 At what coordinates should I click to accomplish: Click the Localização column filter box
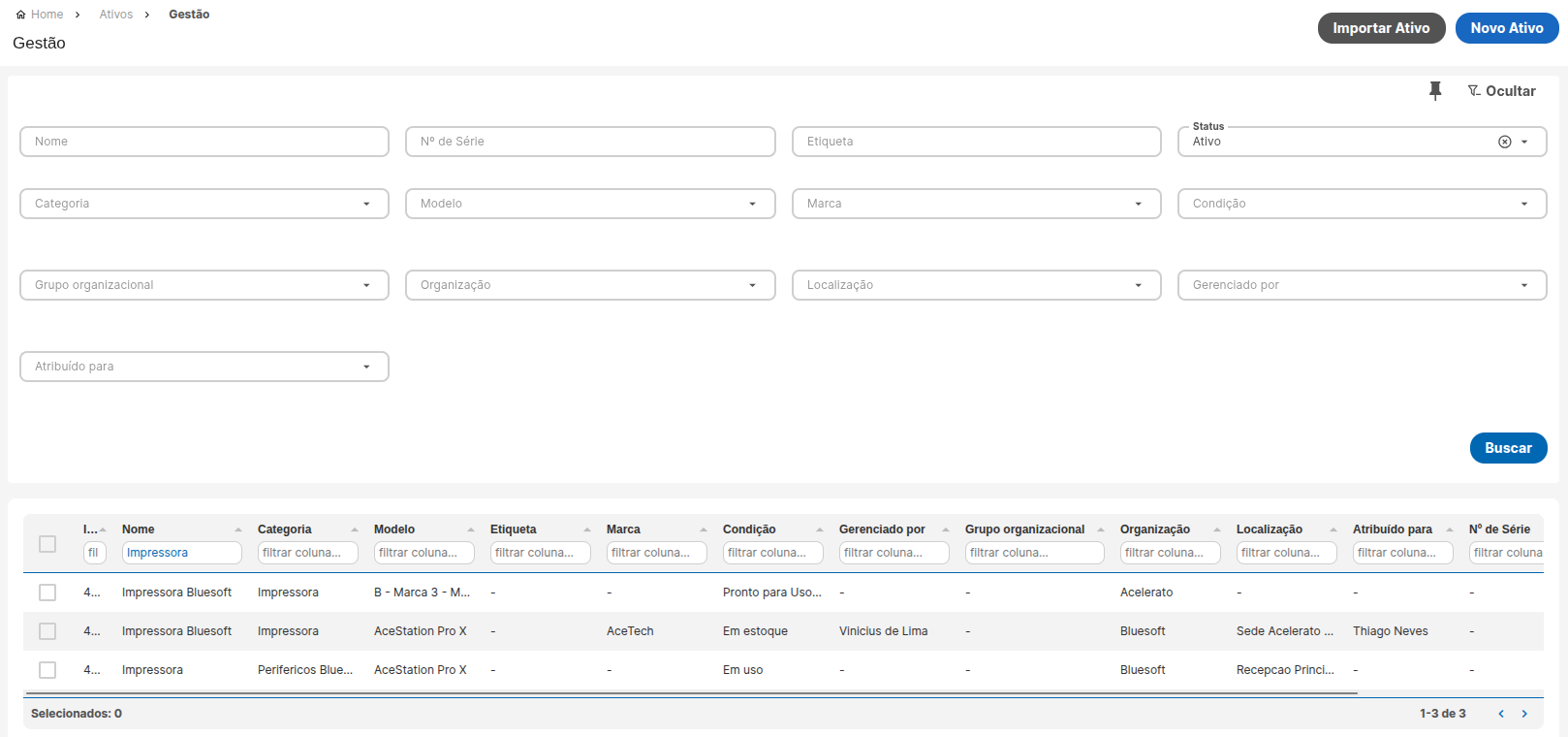(x=1287, y=553)
